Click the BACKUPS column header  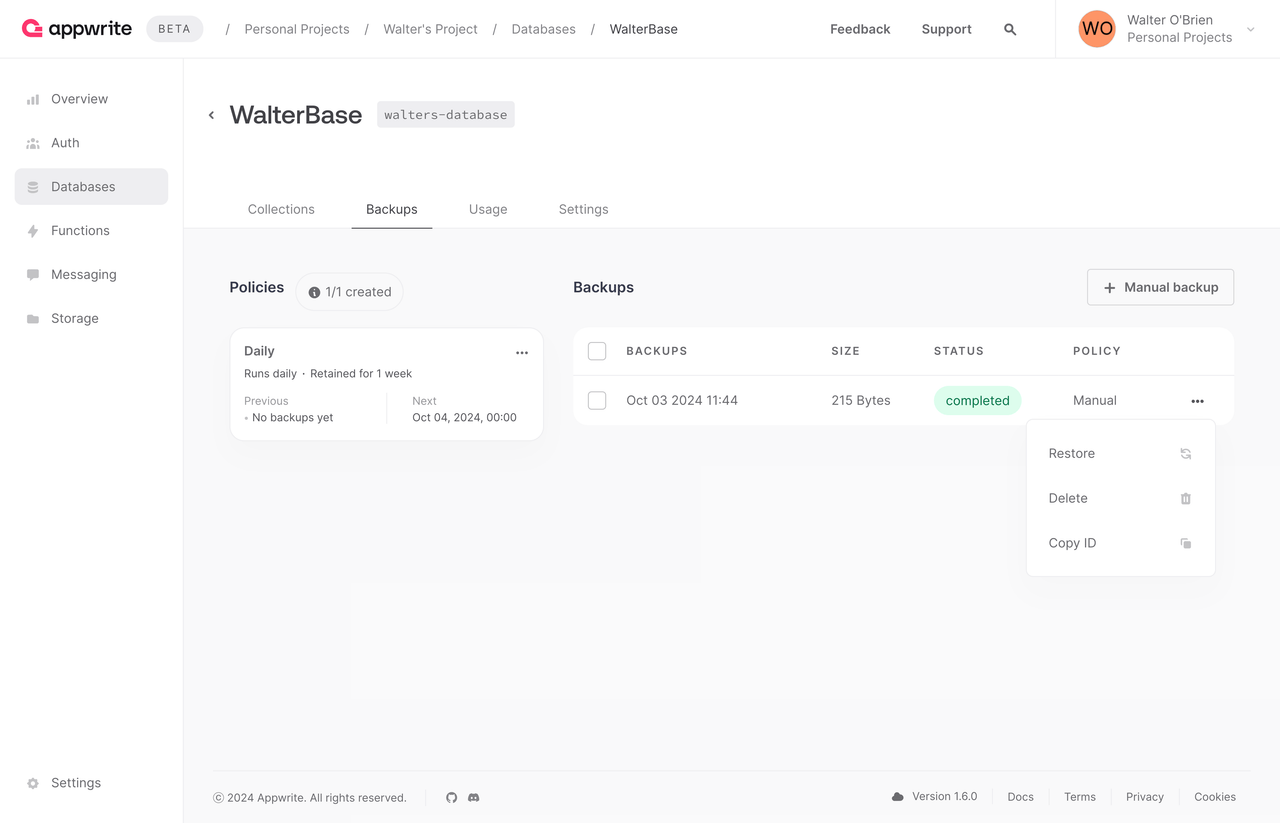click(657, 351)
